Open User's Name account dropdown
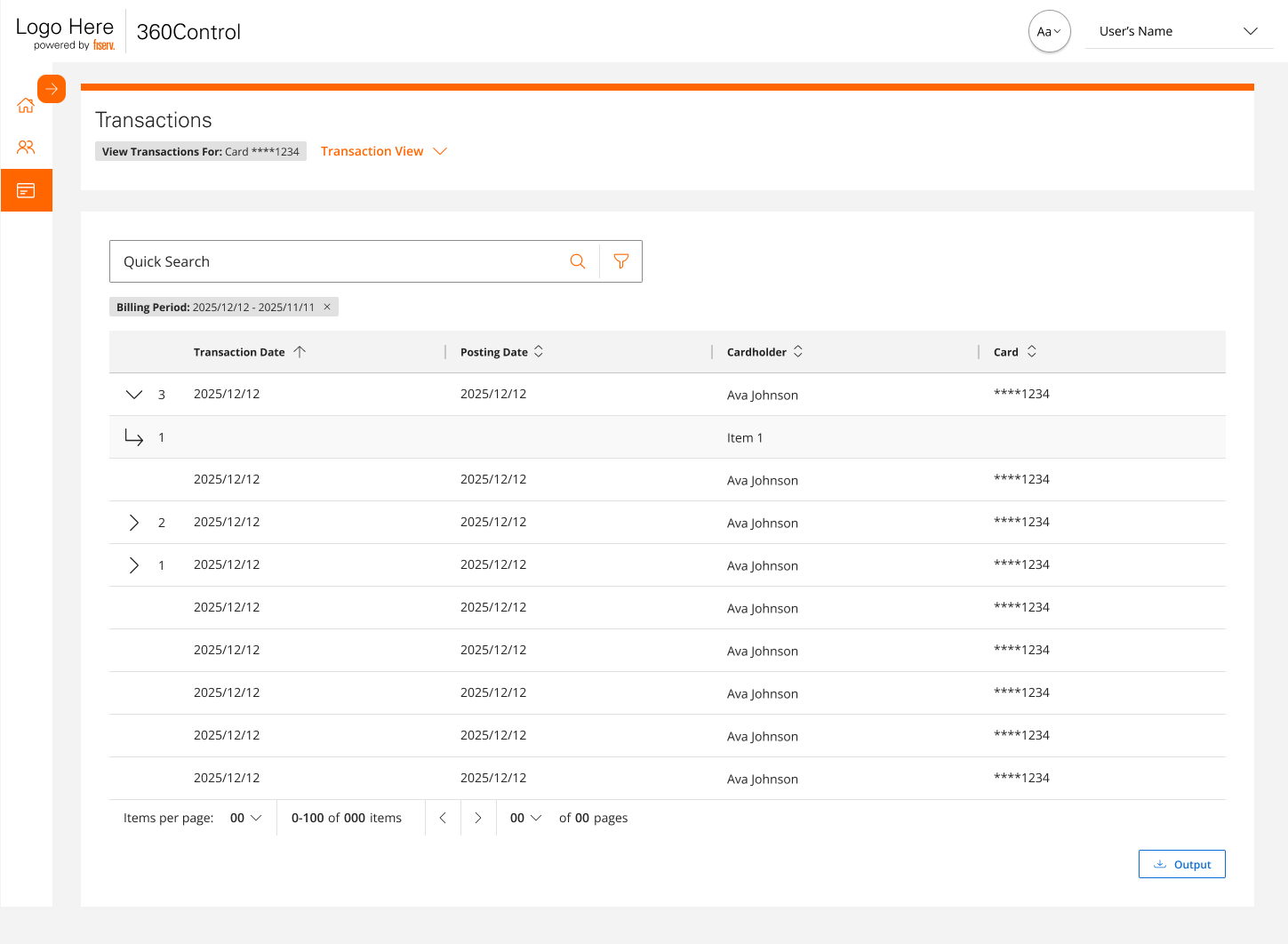Viewport: 1288px width, 944px height. [1179, 31]
